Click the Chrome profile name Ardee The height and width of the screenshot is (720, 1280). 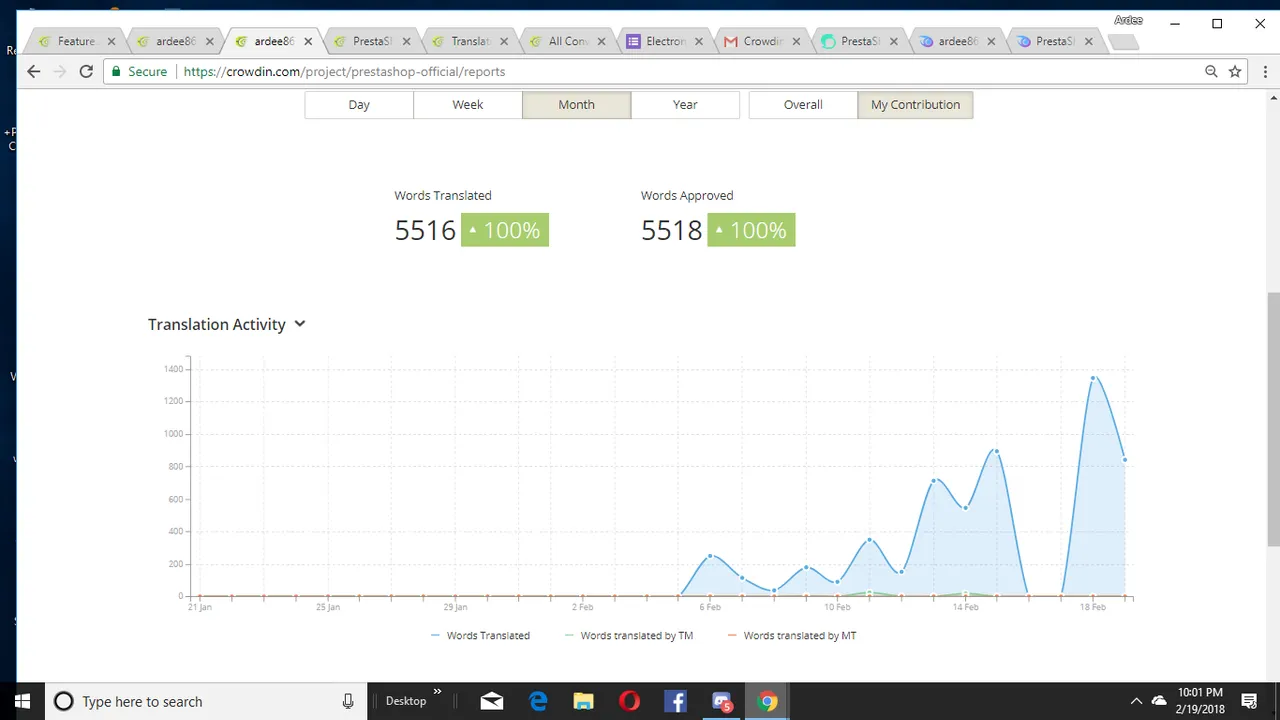click(x=1128, y=20)
